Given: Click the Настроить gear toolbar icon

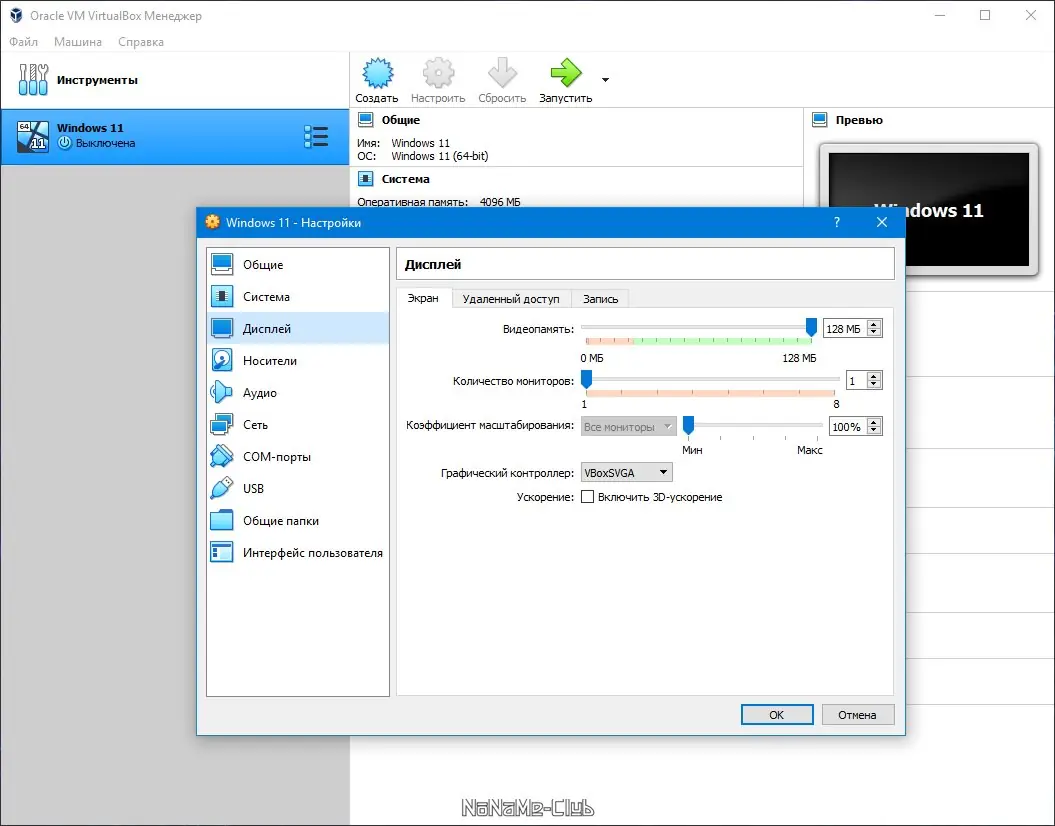Looking at the screenshot, I should (x=438, y=73).
